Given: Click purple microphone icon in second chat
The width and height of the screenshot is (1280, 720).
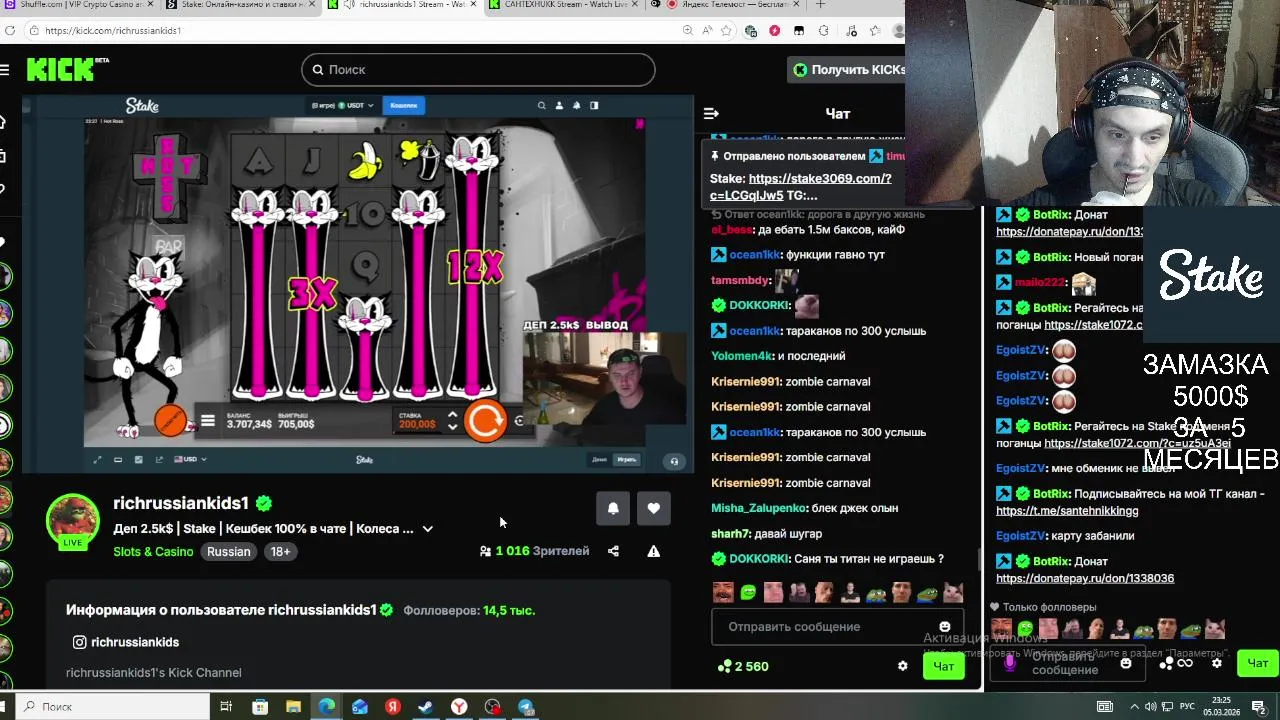Looking at the screenshot, I should click(x=1009, y=662).
